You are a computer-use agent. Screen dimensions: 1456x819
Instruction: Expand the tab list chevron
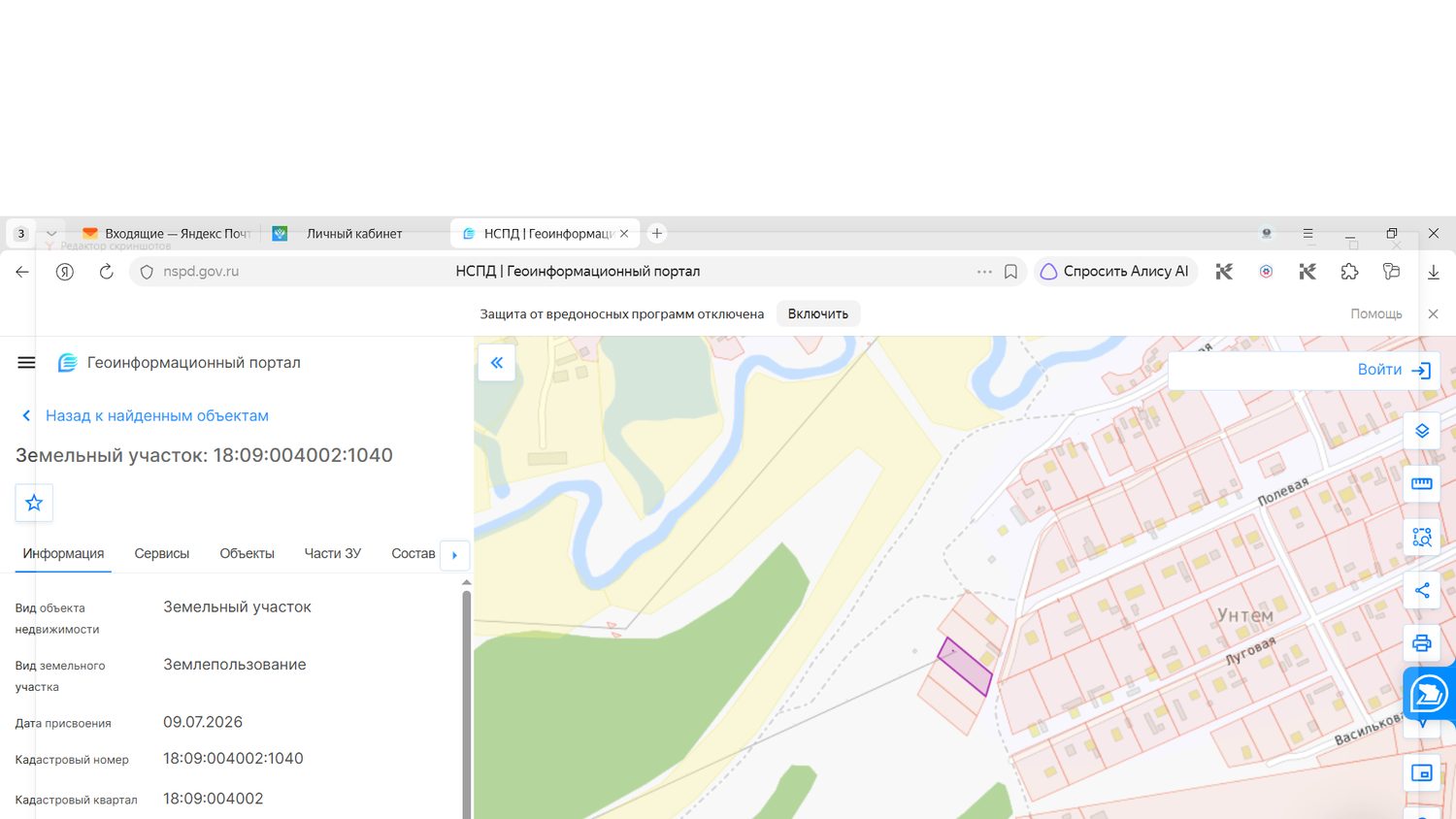(x=51, y=234)
